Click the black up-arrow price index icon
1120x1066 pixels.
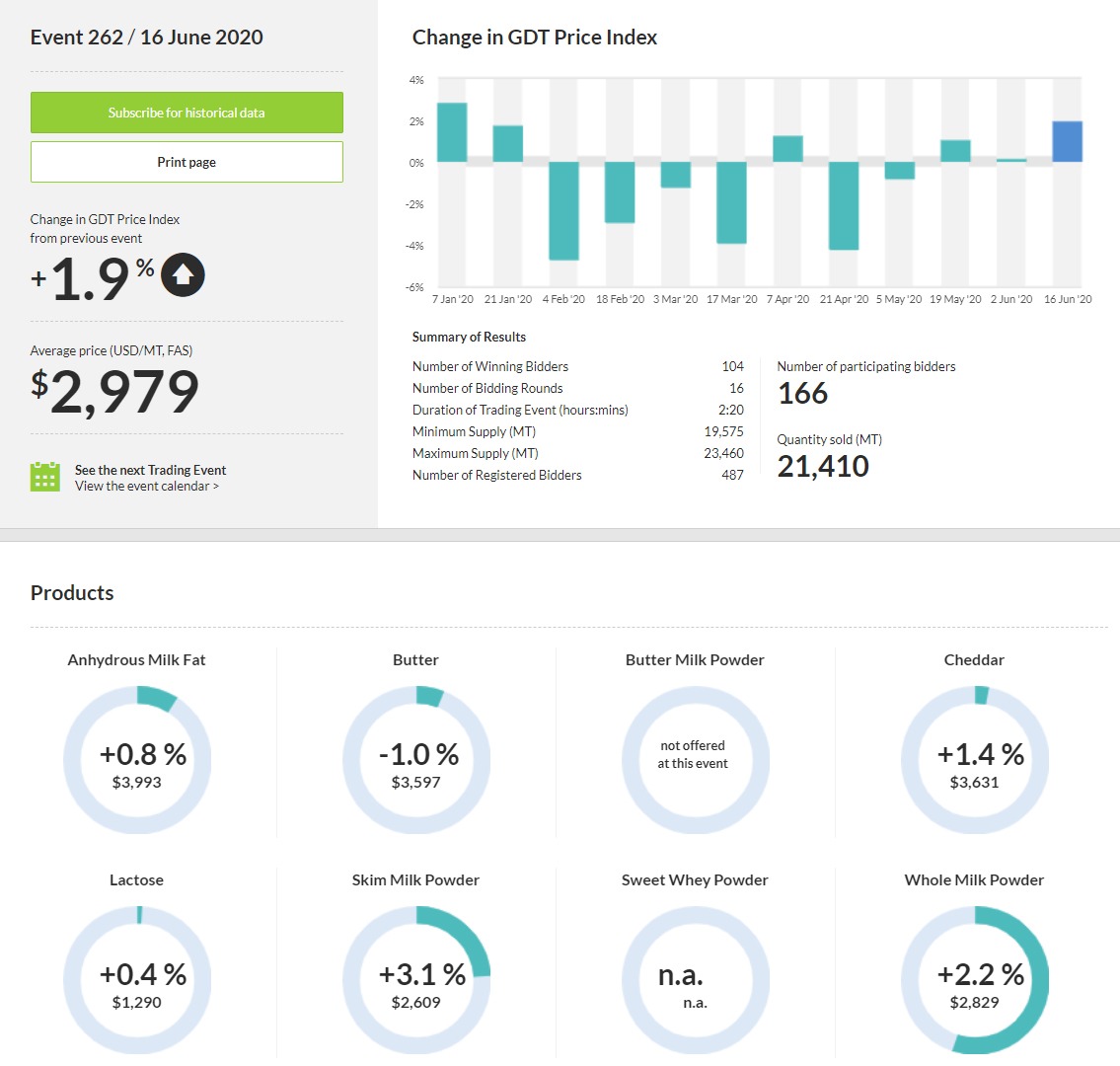pyautogui.click(x=183, y=275)
